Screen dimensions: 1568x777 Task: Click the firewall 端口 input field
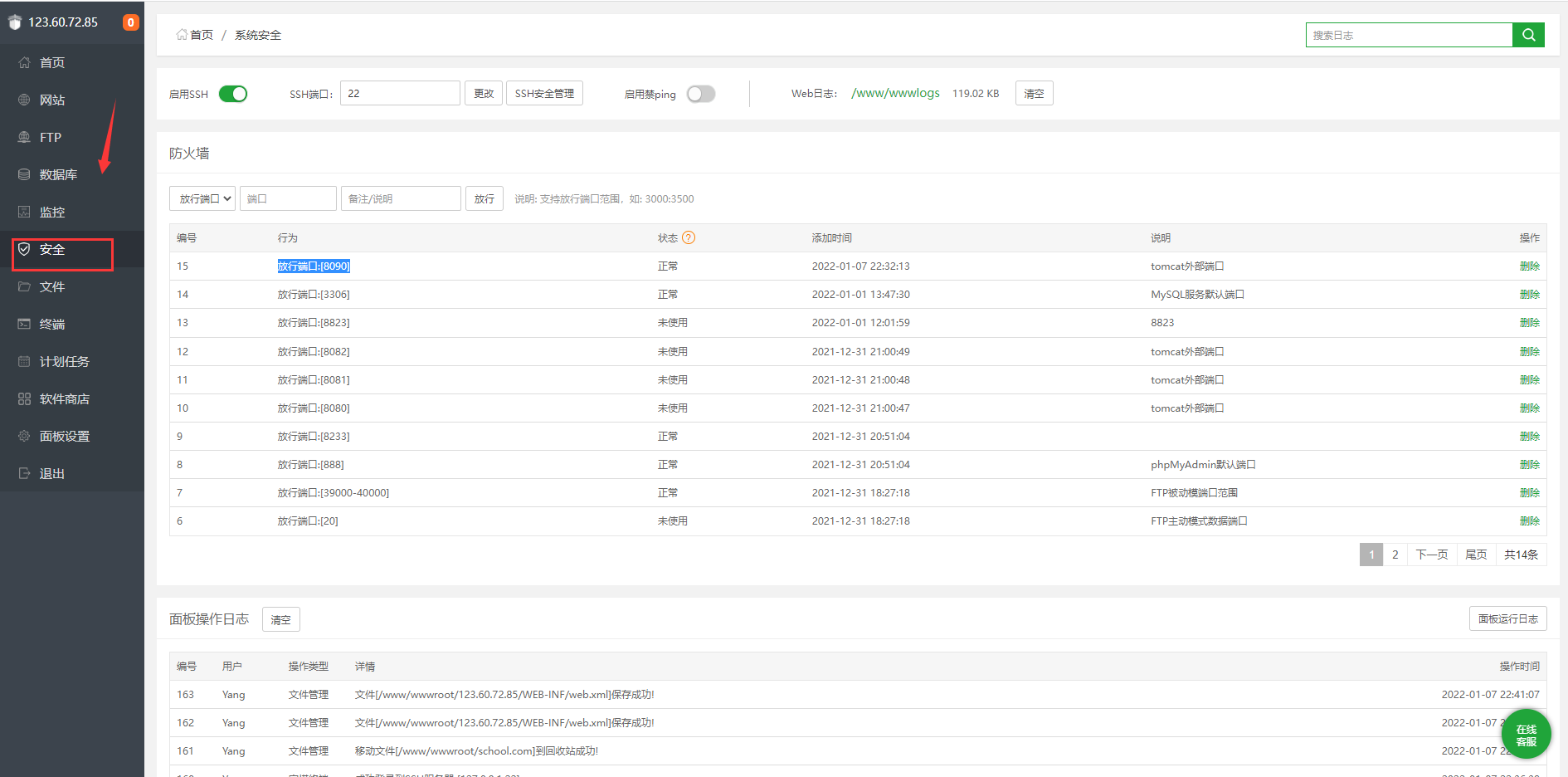288,198
